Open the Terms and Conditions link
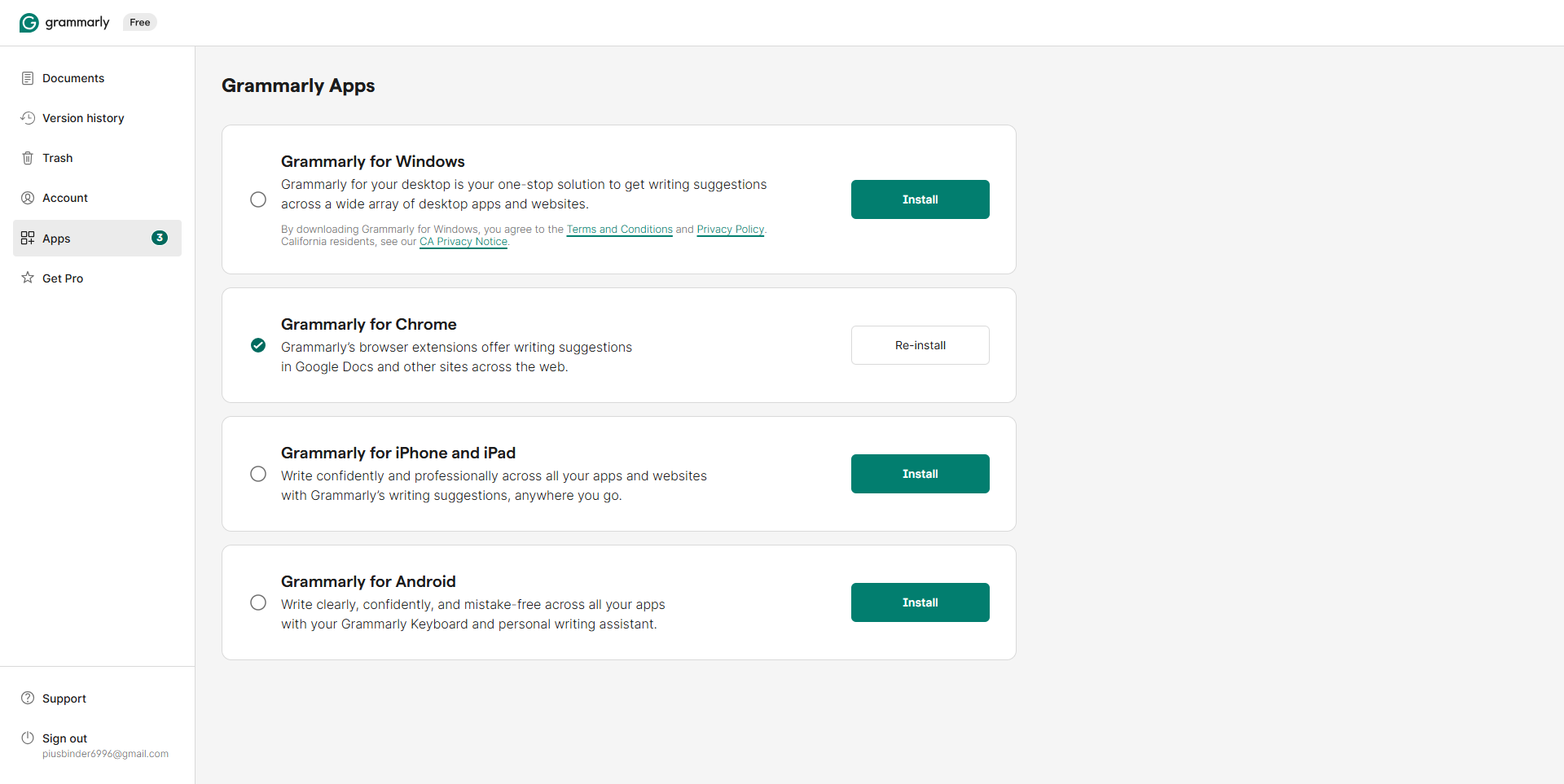 [620, 230]
